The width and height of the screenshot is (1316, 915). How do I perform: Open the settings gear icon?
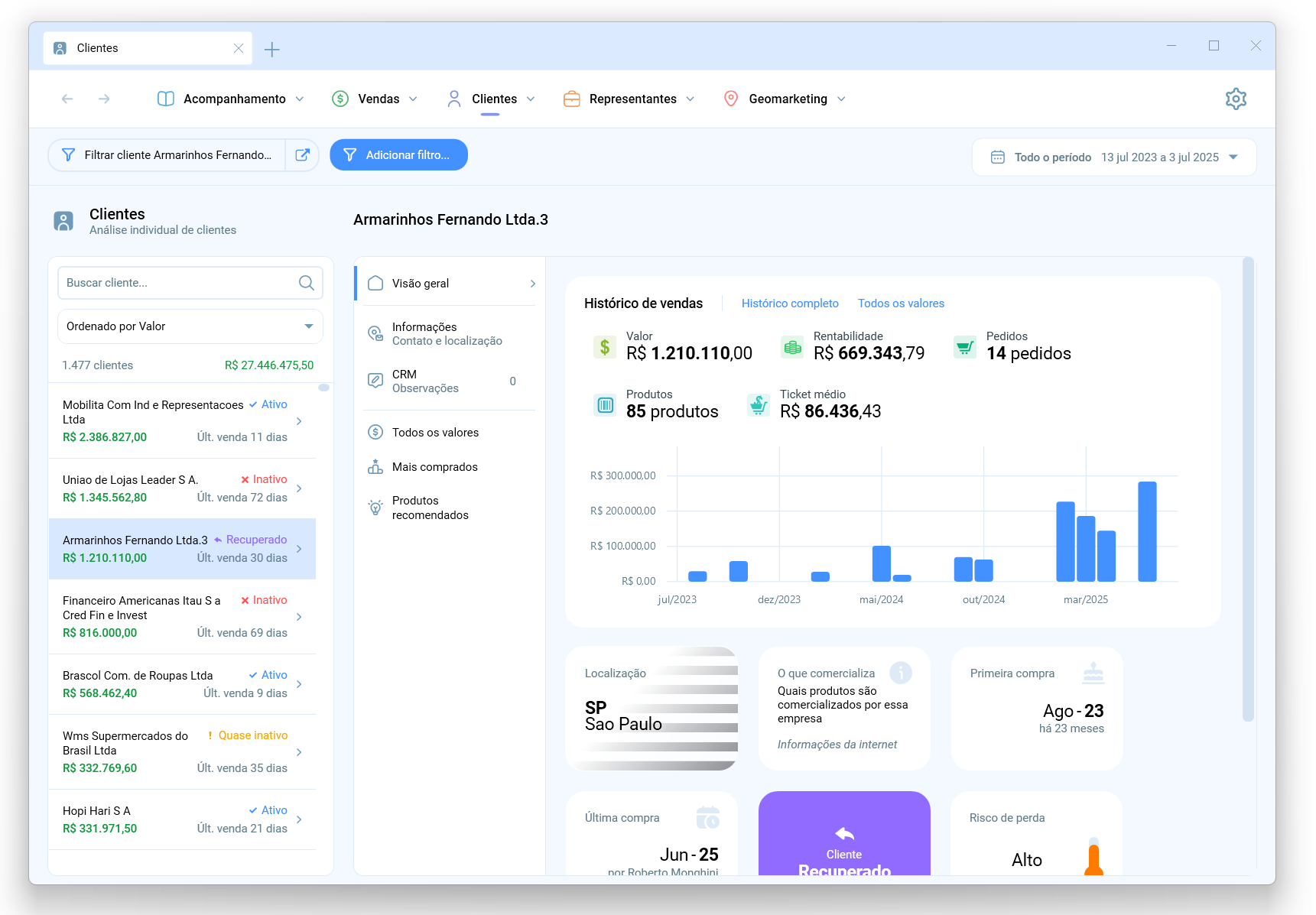tap(1236, 99)
